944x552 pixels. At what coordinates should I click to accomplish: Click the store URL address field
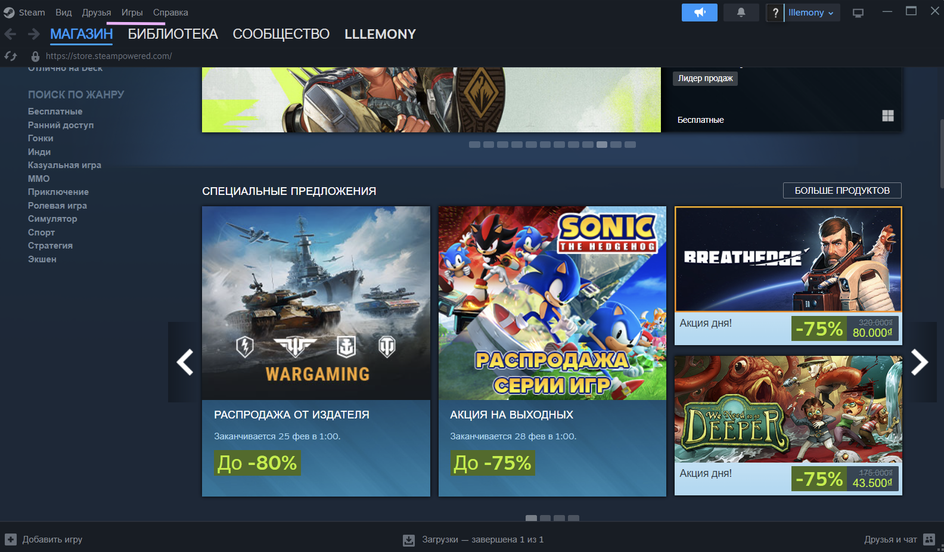click(108, 56)
